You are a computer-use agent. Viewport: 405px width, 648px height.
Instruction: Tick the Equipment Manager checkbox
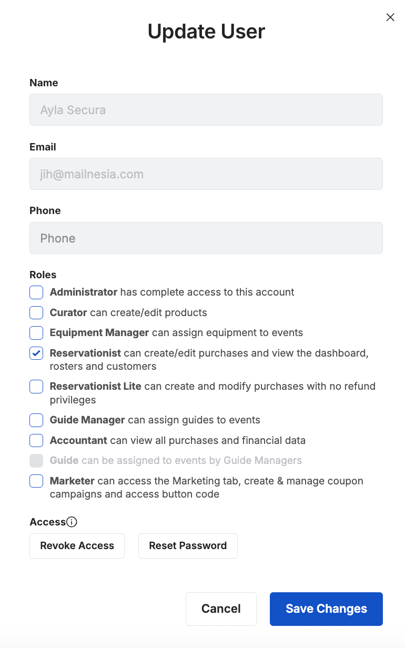coord(36,333)
